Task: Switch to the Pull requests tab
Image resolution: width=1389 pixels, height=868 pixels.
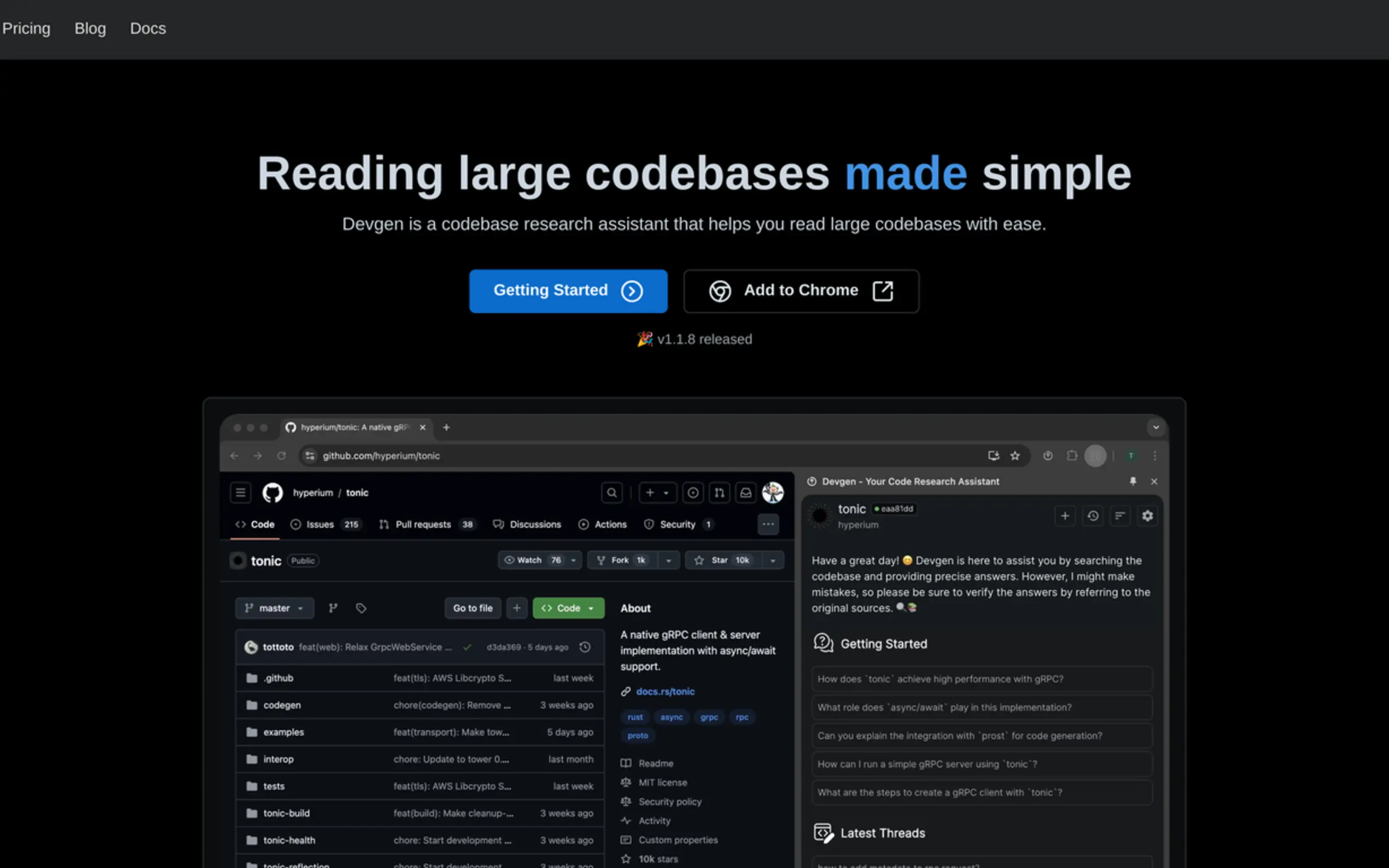Action: pos(422,524)
